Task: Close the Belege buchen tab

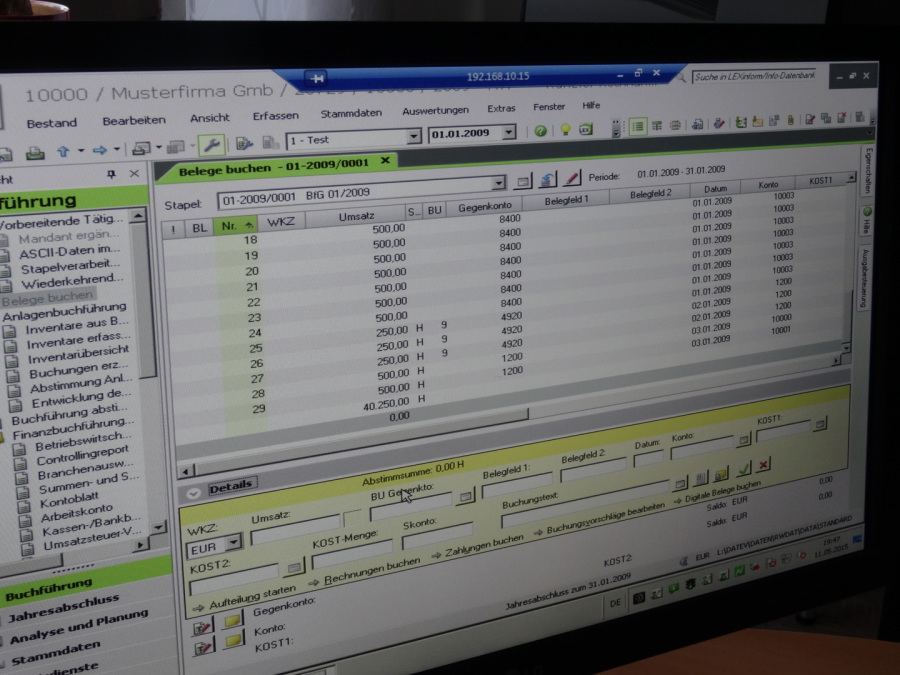Action: 385,161
